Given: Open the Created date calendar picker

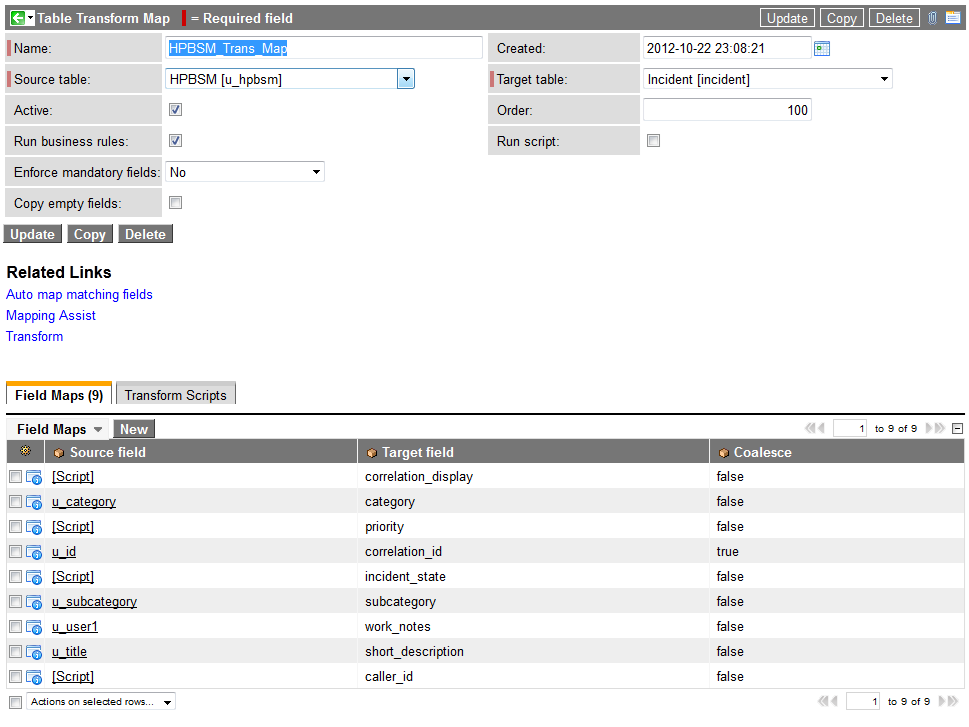Looking at the screenshot, I should tap(822, 48).
